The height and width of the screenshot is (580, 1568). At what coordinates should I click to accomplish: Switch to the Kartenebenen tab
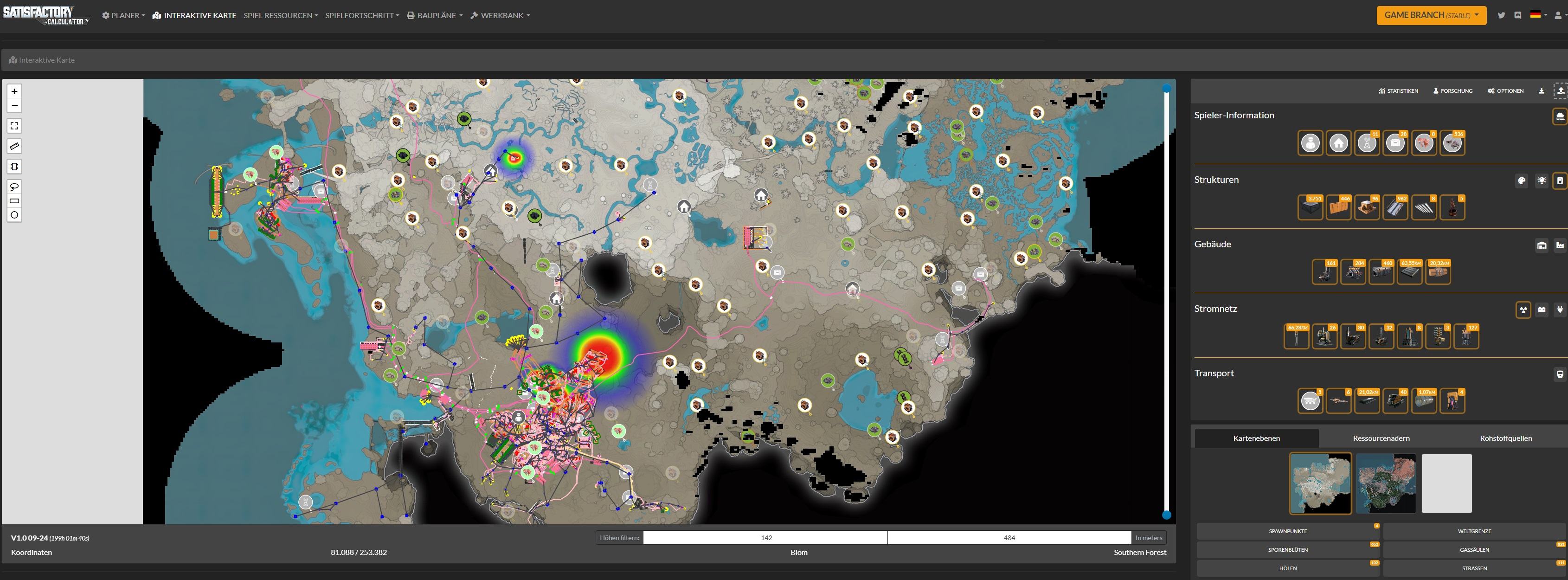(1256, 438)
